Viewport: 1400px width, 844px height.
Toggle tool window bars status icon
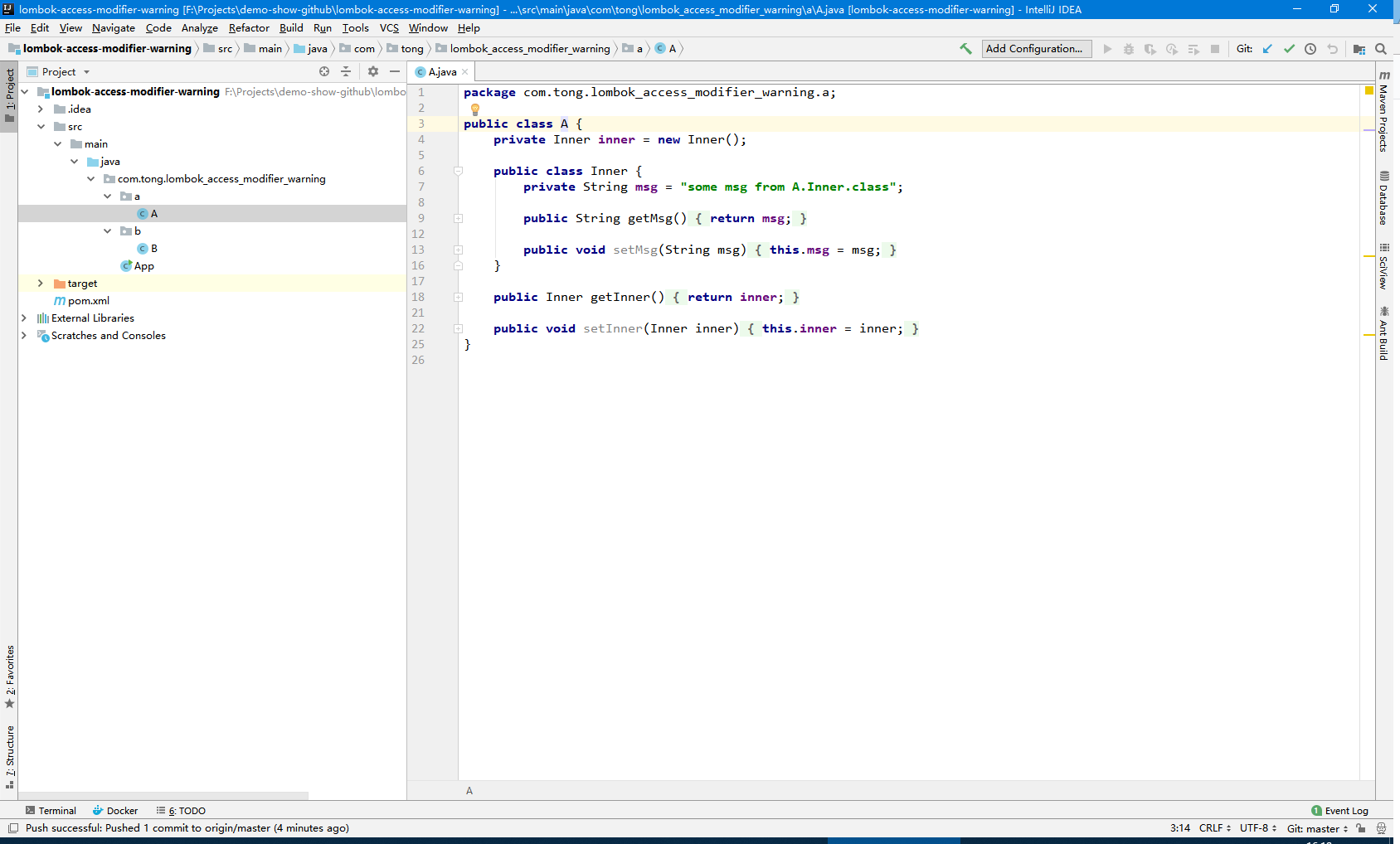pyautogui.click(x=13, y=828)
